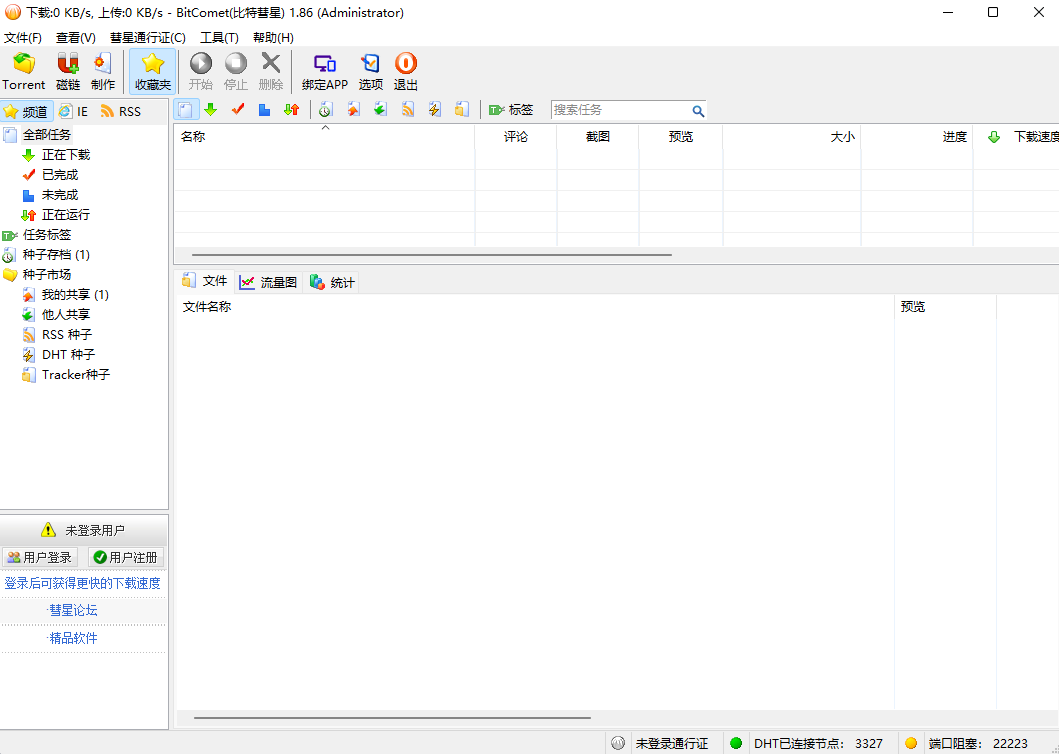The image size is (1059, 754).
Task: Switch to the 统计 statistics tab
Action: (332, 282)
